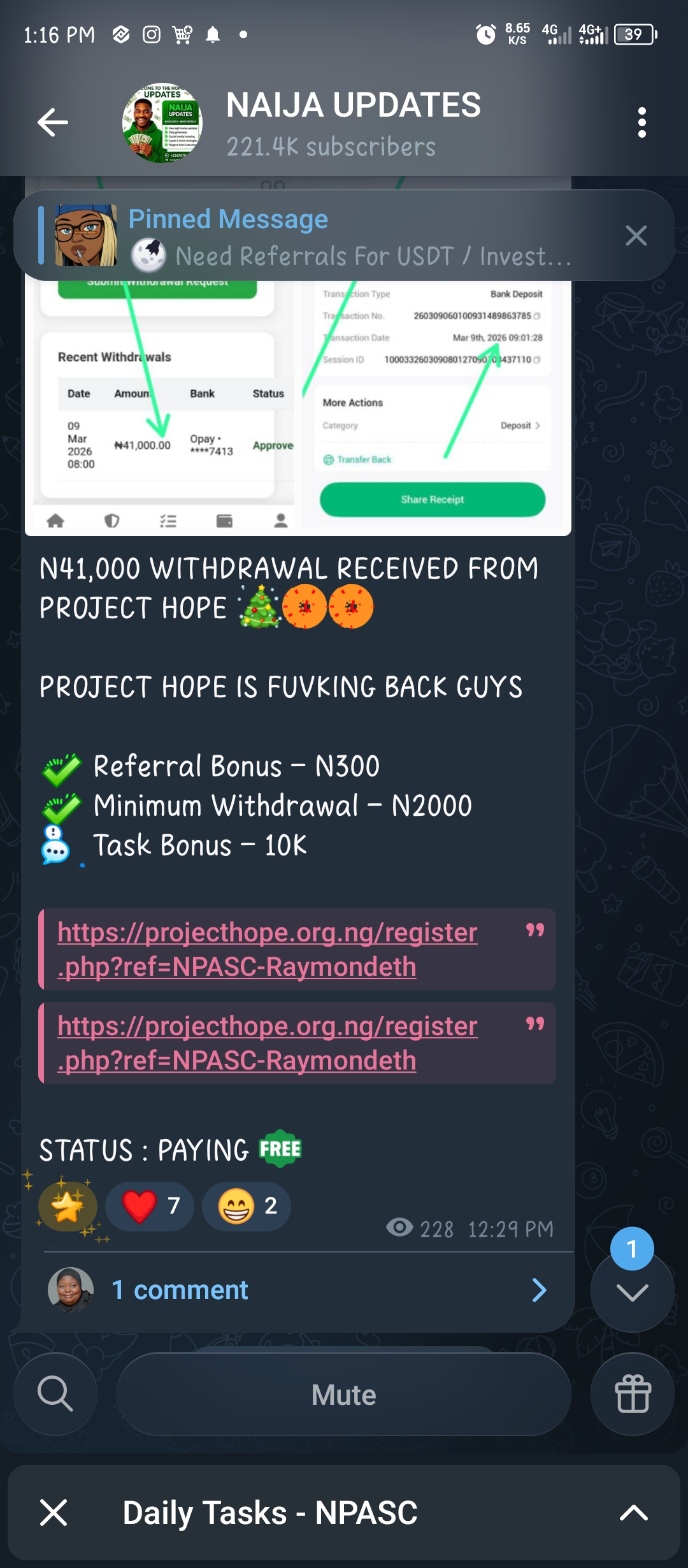Jump to latest message with down chevron
The width and height of the screenshot is (688, 1568).
633,1291
